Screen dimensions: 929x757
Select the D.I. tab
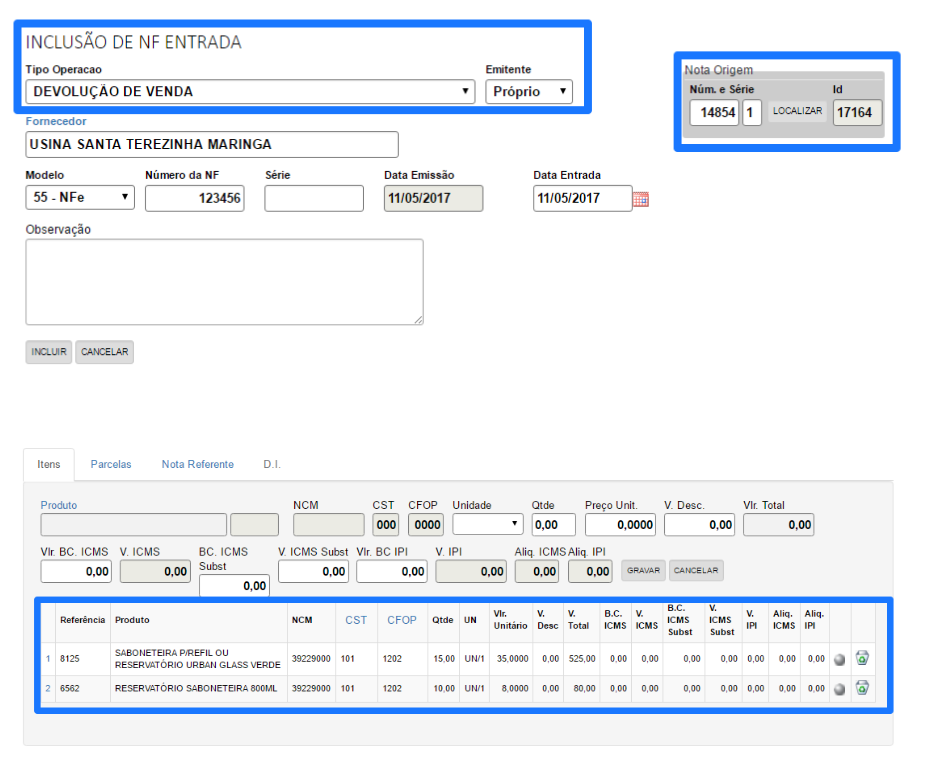click(272, 464)
